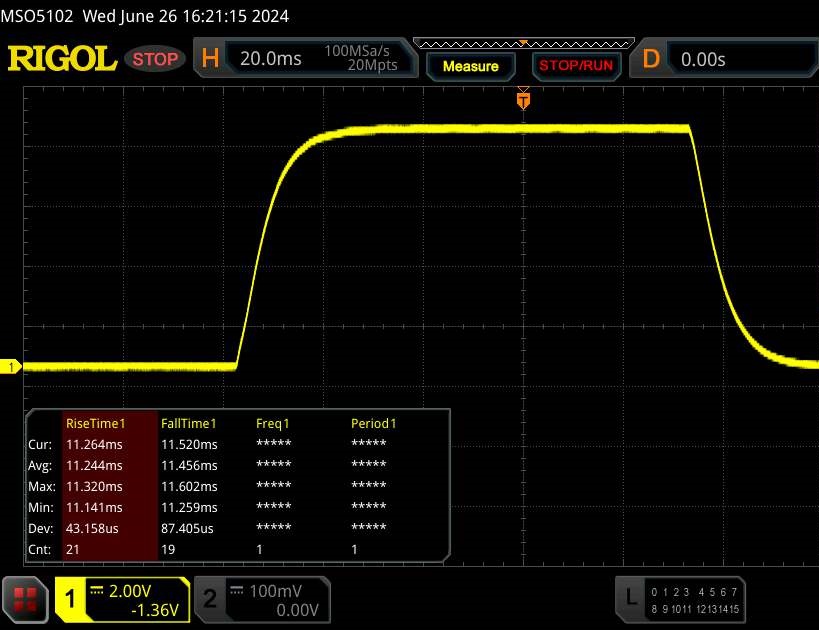819x630 pixels.
Task: Click the RIGOL logo
Action: [62, 58]
